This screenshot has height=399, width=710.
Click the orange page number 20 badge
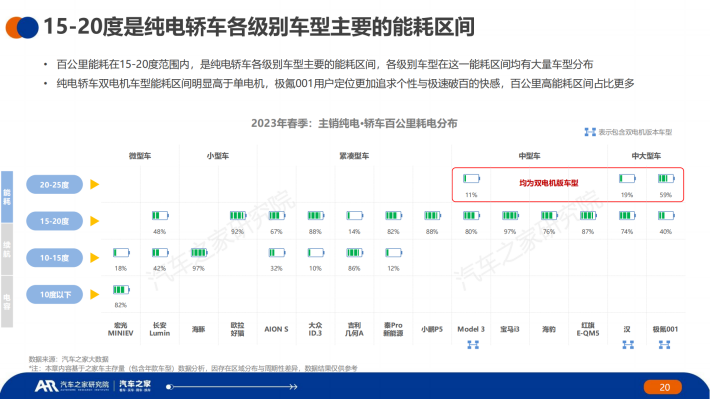pos(663,387)
